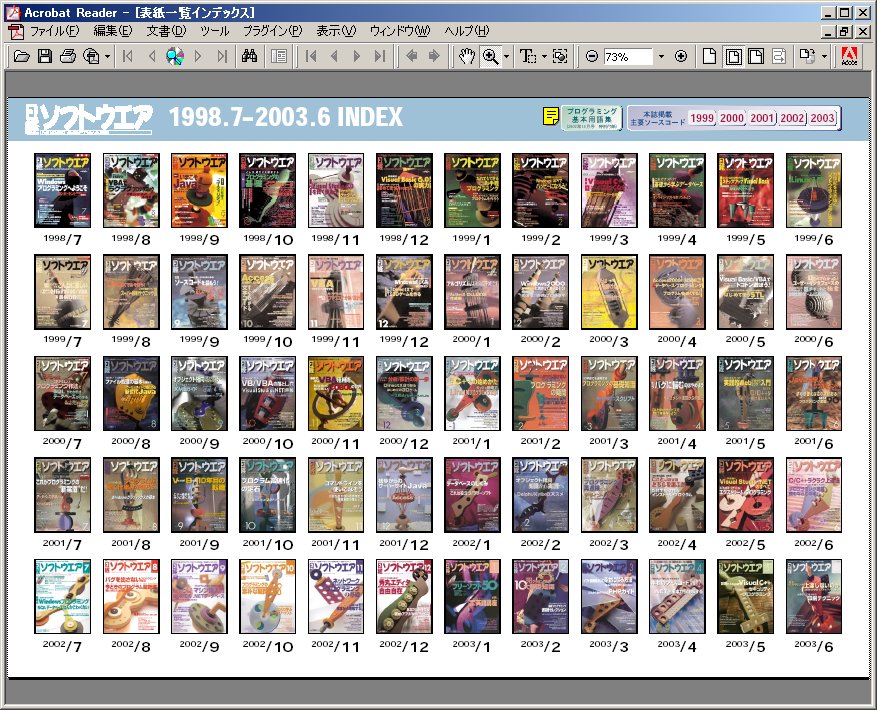The image size is (877, 710).
Task: Open the 2002 source code link
Action: (x=792, y=118)
